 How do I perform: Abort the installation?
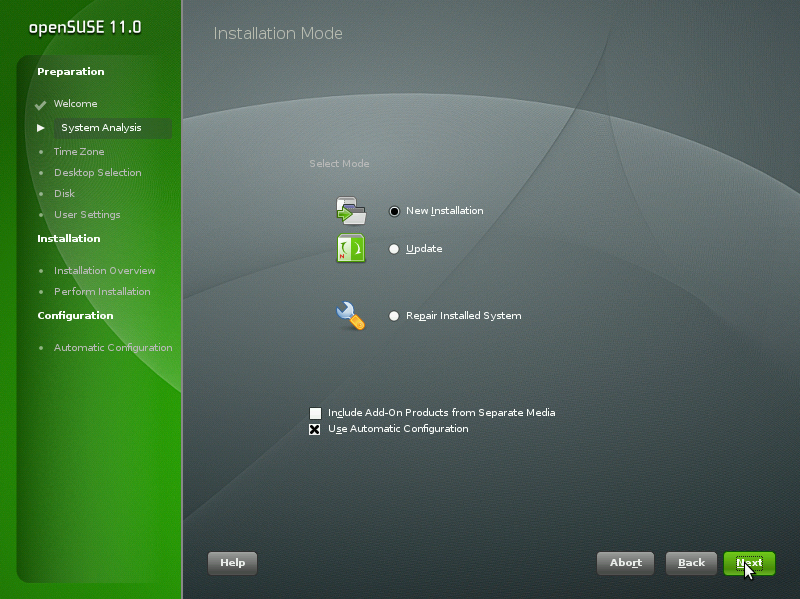click(x=626, y=563)
